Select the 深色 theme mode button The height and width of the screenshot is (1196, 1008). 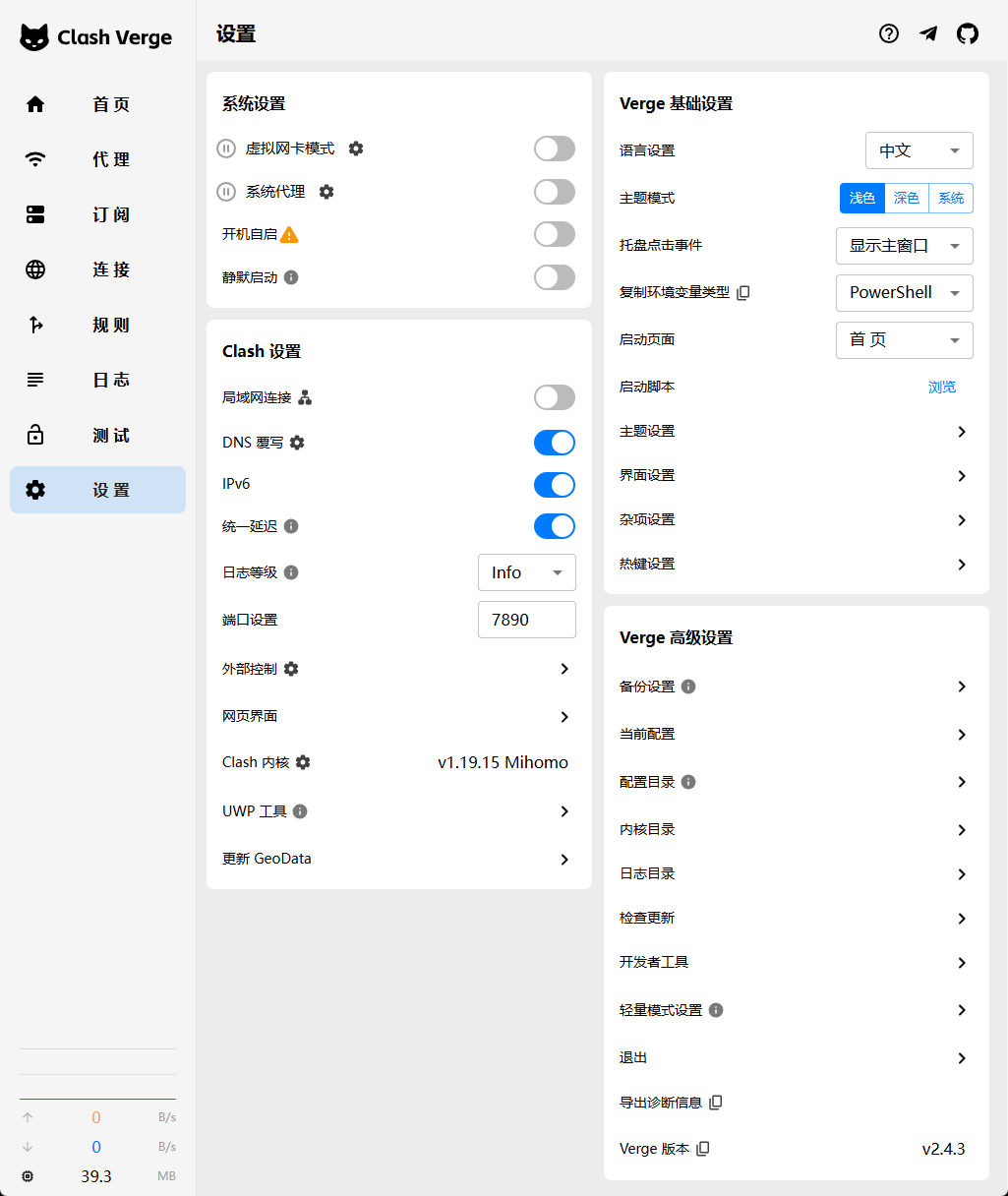(906, 198)
